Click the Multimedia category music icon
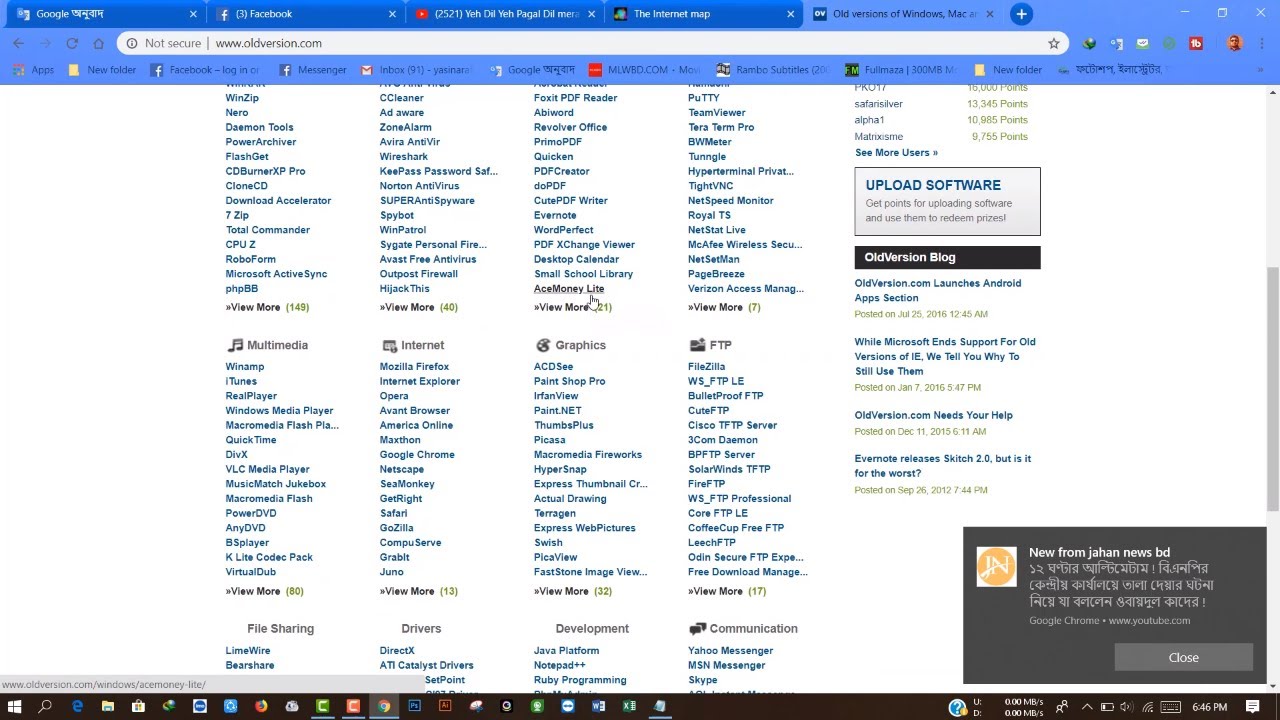Image resolution: width=1280 pixels, height=720 pixels. tap(235, 345)
